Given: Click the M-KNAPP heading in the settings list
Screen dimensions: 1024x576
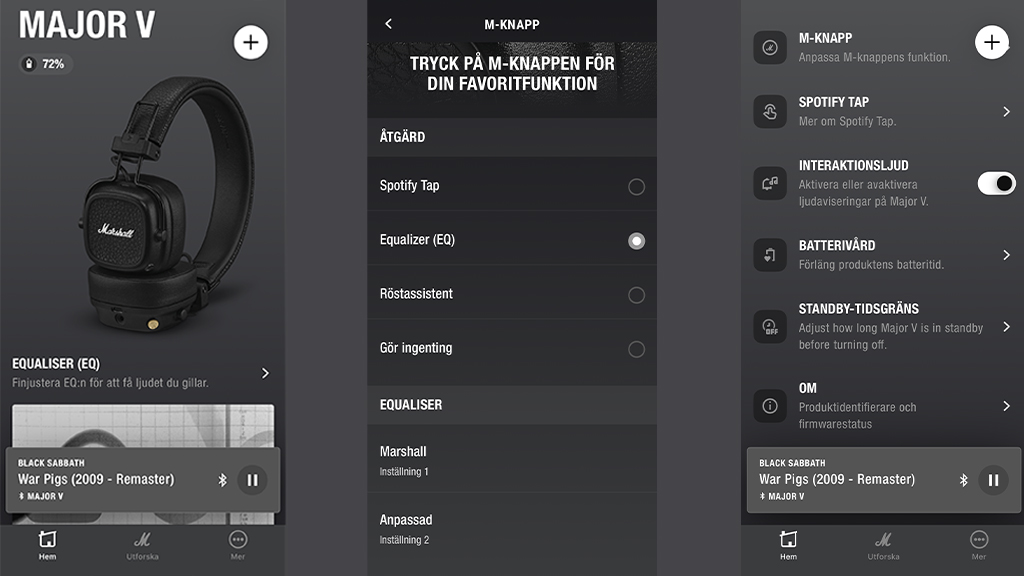Looking at the screenshot, I should (825, 38).
